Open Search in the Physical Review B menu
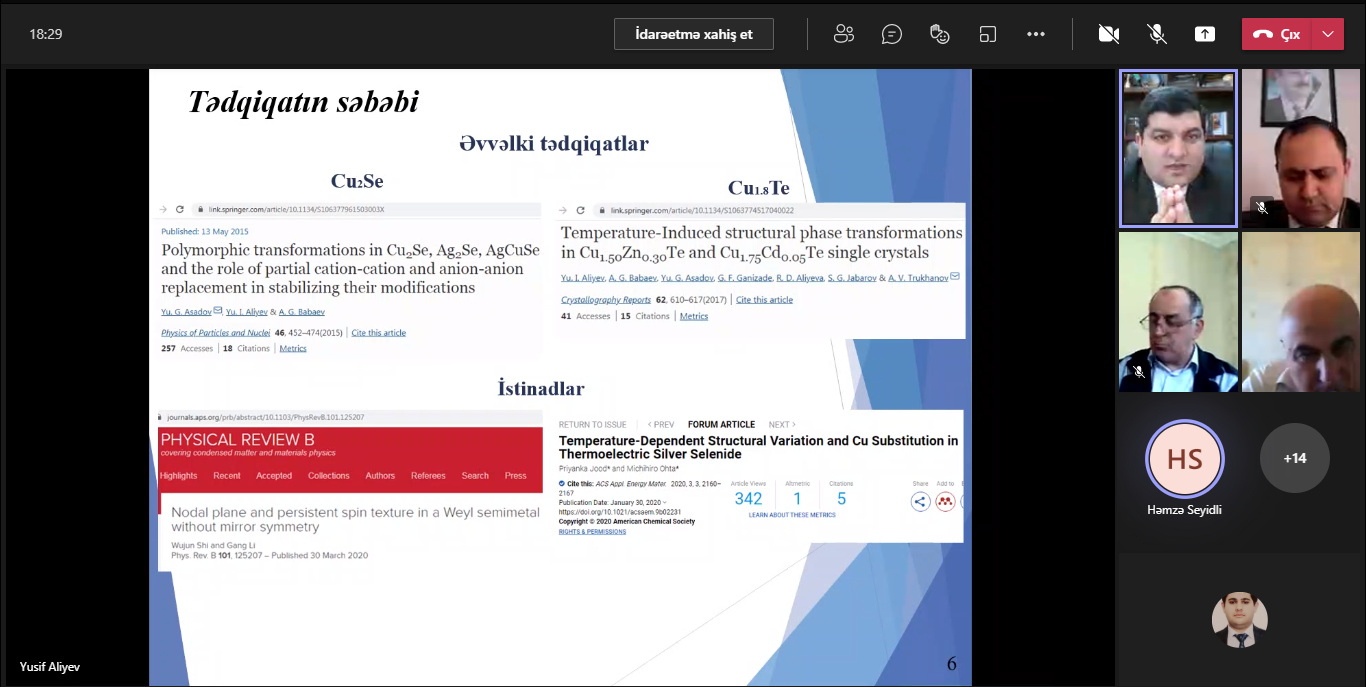This screenshot has height=687, width=1366. coord(475,476)
